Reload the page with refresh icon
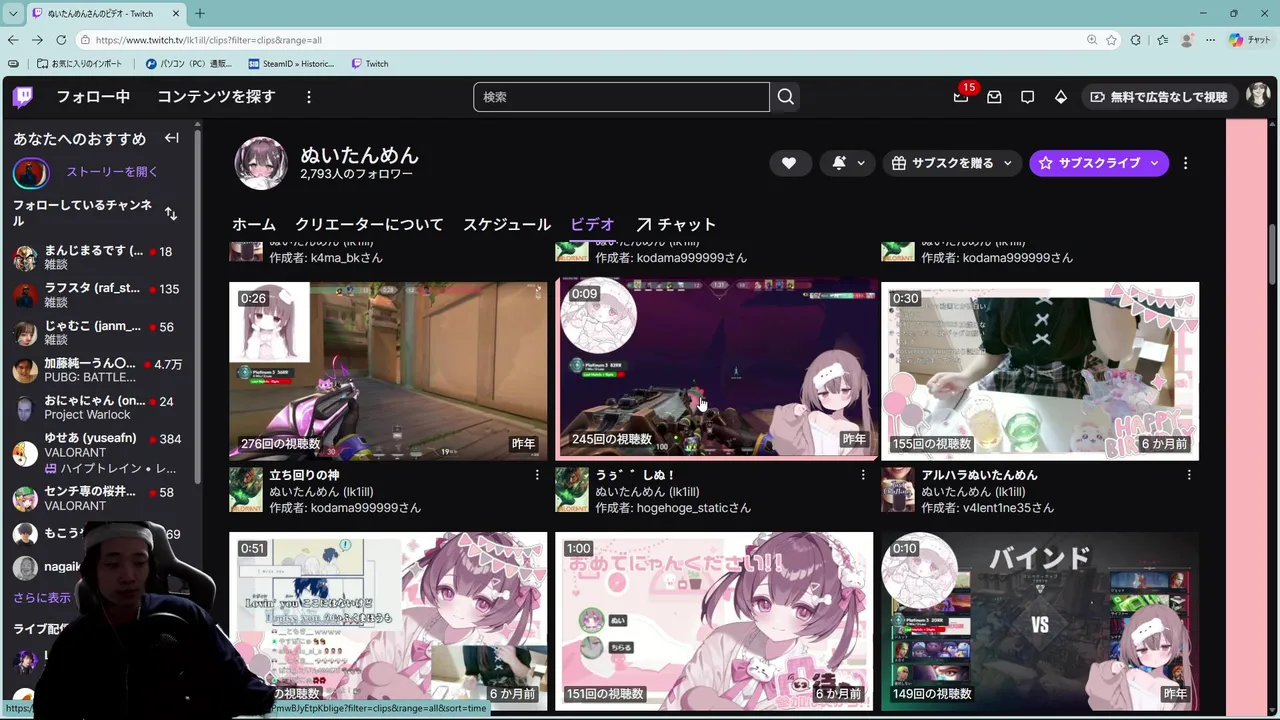Viewport: 1280px width, 720px height. (x=61, y=40)
